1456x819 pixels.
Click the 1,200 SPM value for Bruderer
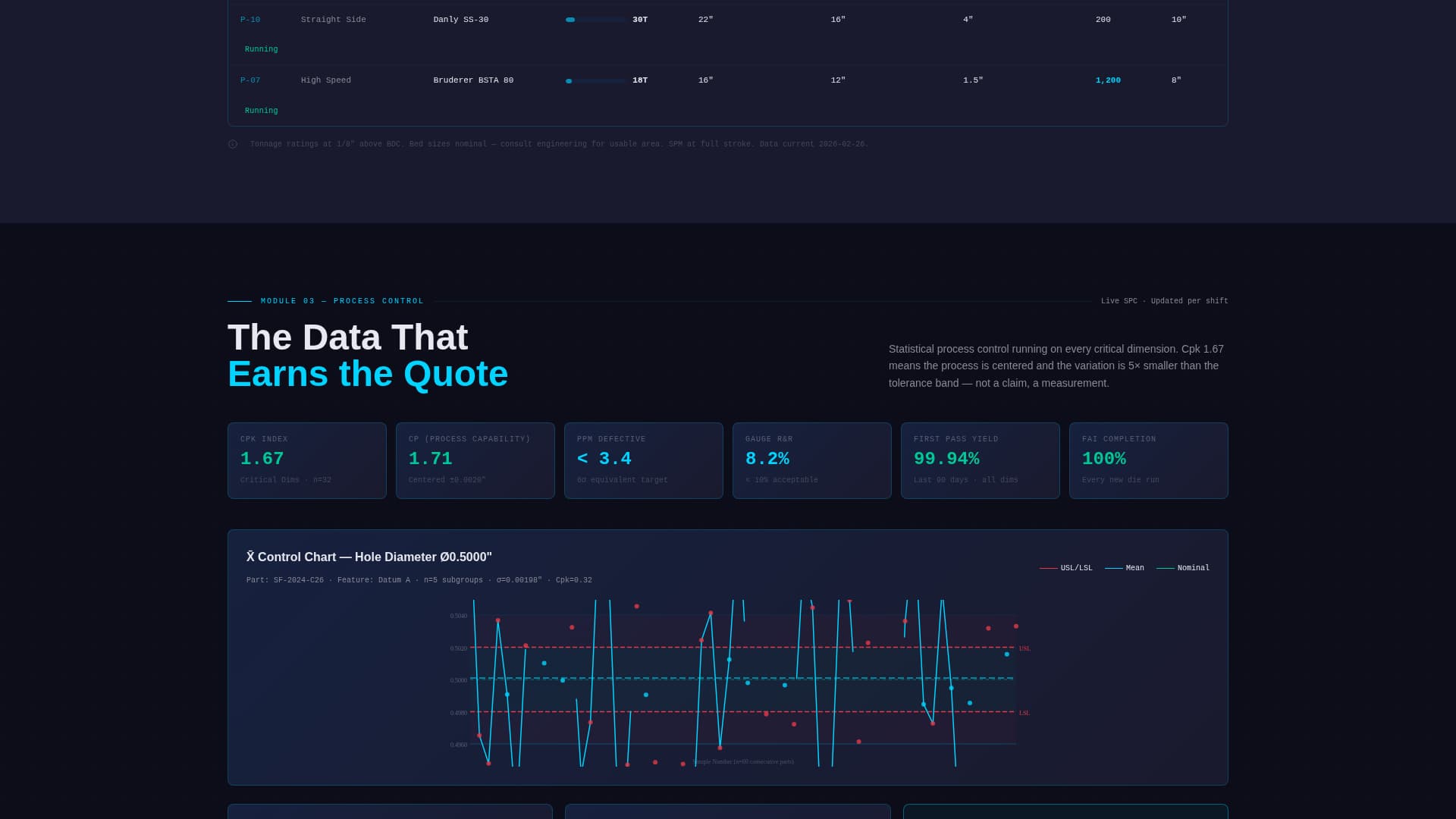1108,80
